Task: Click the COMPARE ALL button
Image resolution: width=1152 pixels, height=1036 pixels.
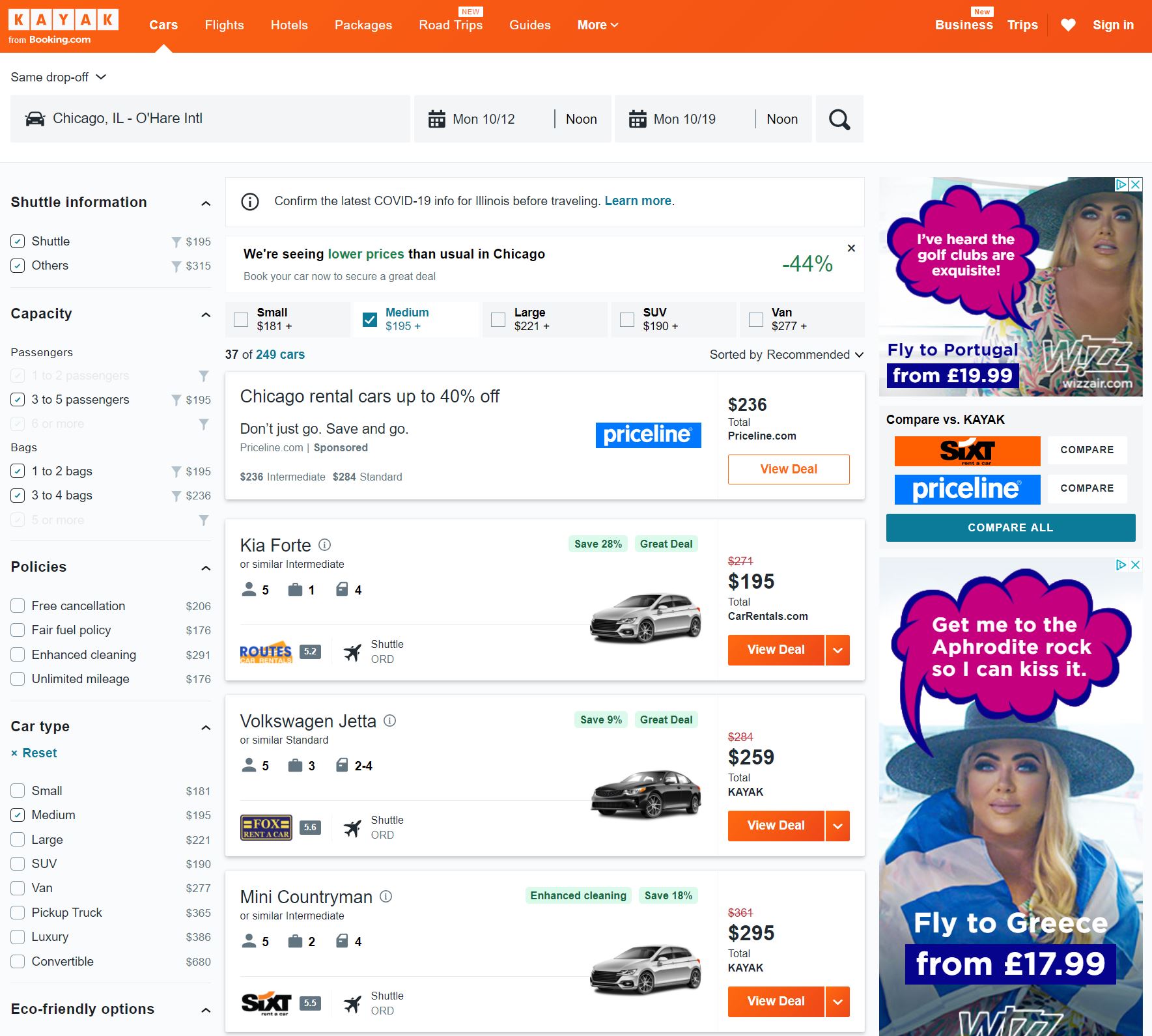Action: point(1011,527)
